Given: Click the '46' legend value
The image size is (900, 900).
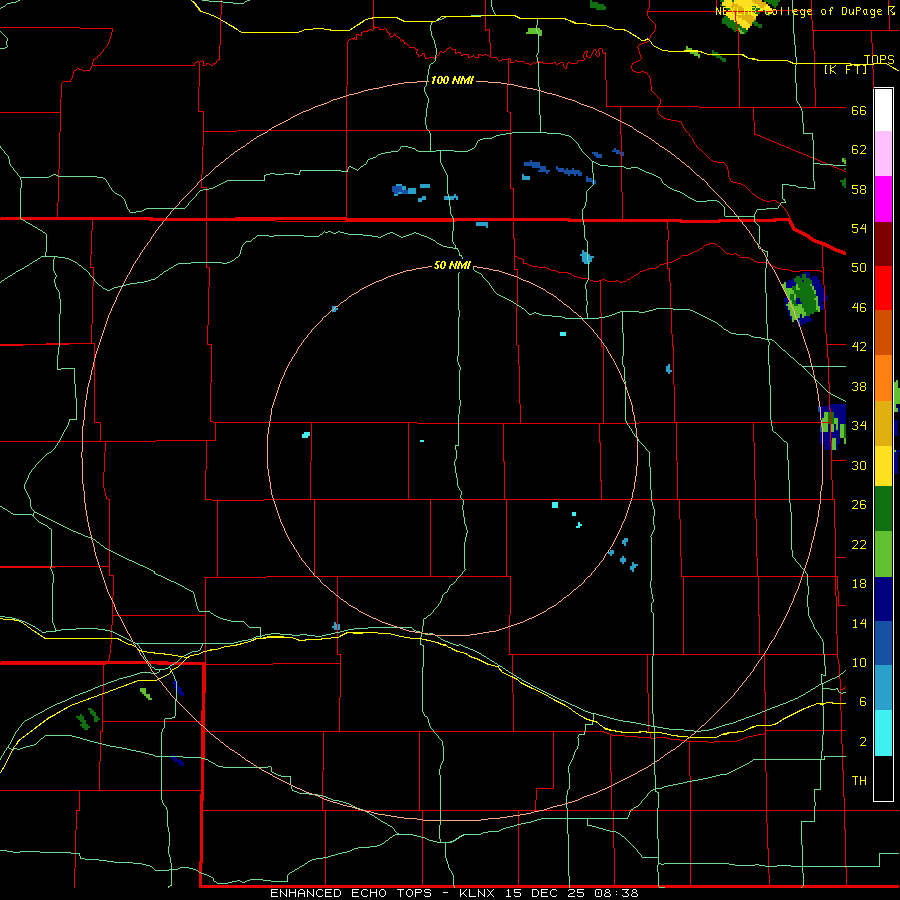Looking at the screenshot, I should click(859, 308).
